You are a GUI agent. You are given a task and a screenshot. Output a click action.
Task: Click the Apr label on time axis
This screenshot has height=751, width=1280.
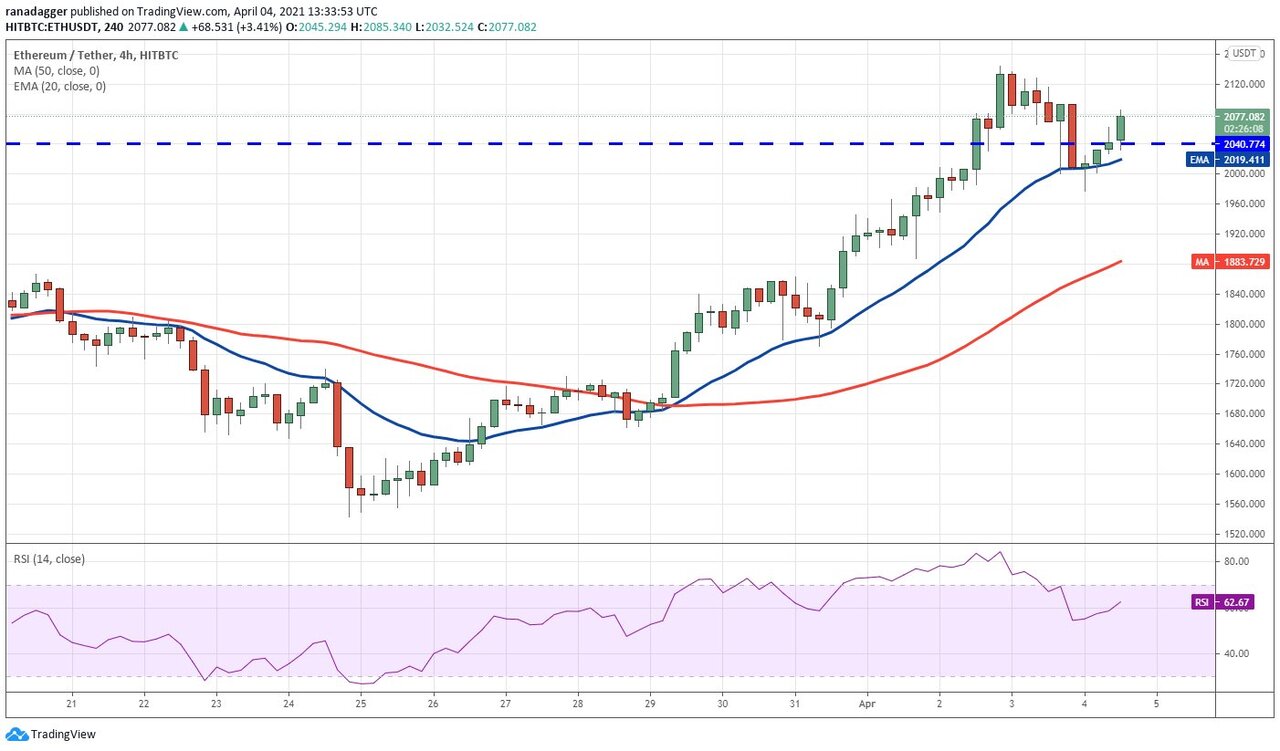click(x=867, y=702)
